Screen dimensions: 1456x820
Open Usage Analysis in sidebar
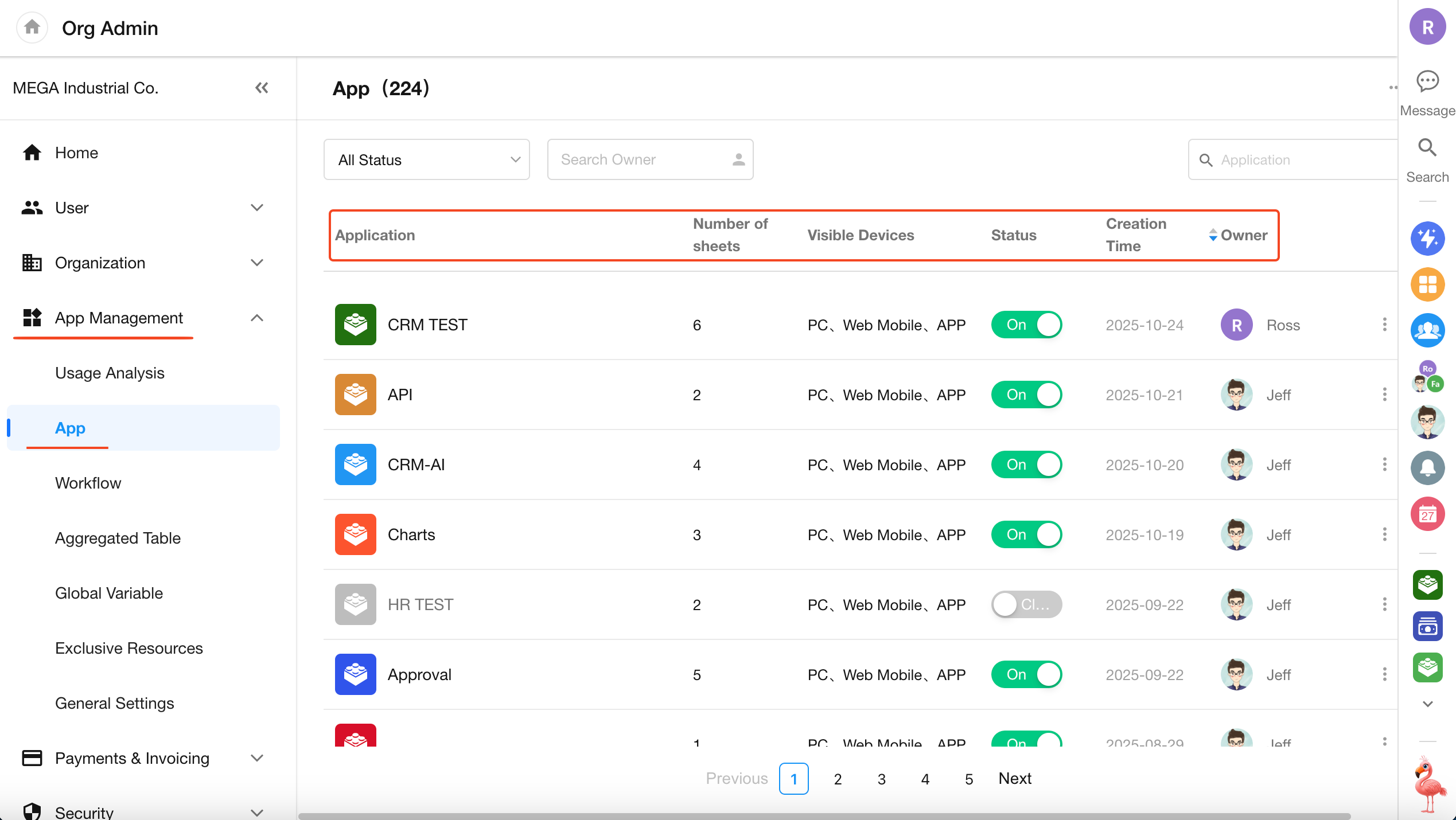pyautogui.click(x=110, y=373)
